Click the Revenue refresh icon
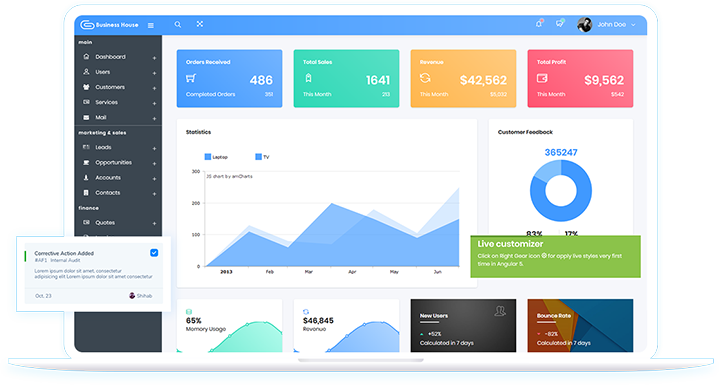This screenshot has height=385, width=719. click(x=425, y=78)
